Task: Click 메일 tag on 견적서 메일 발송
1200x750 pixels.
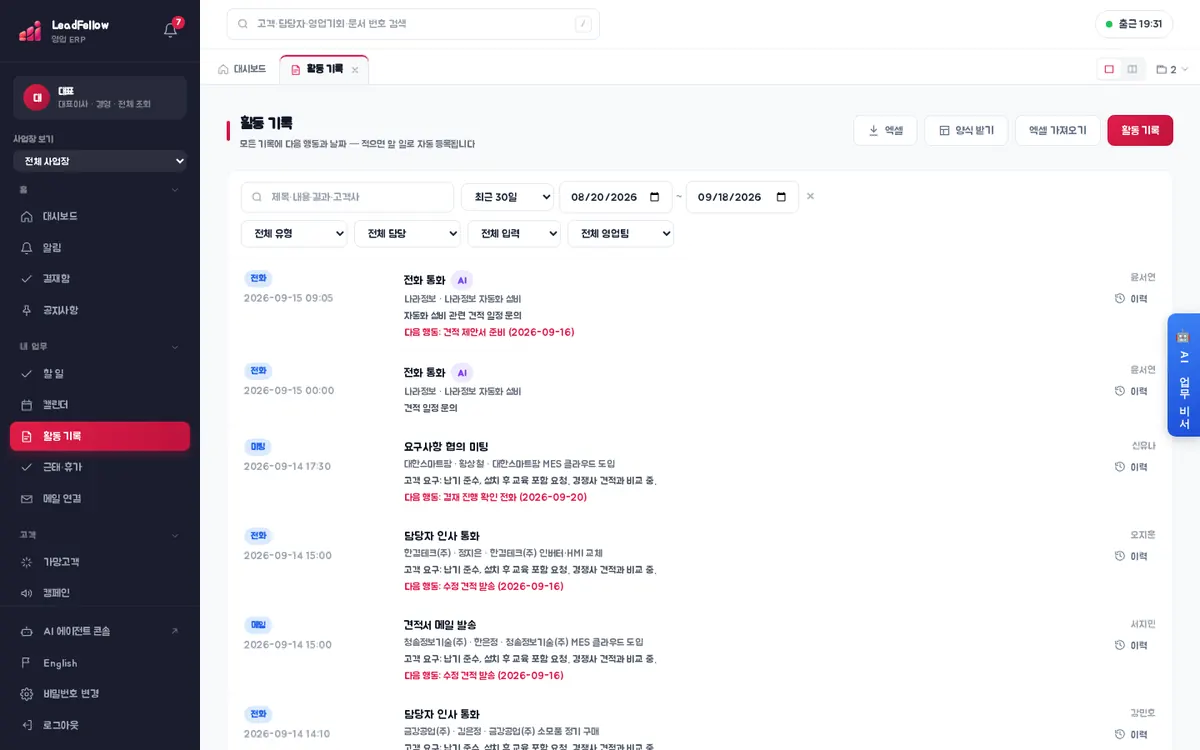Action: point(258,625)
